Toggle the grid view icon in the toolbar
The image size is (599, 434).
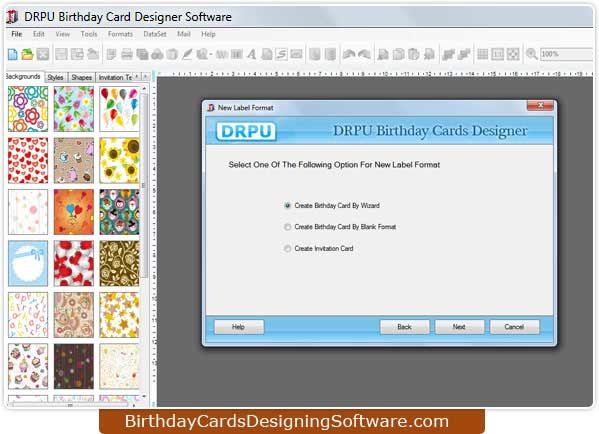pyautogui.click(x=482, y=54)
